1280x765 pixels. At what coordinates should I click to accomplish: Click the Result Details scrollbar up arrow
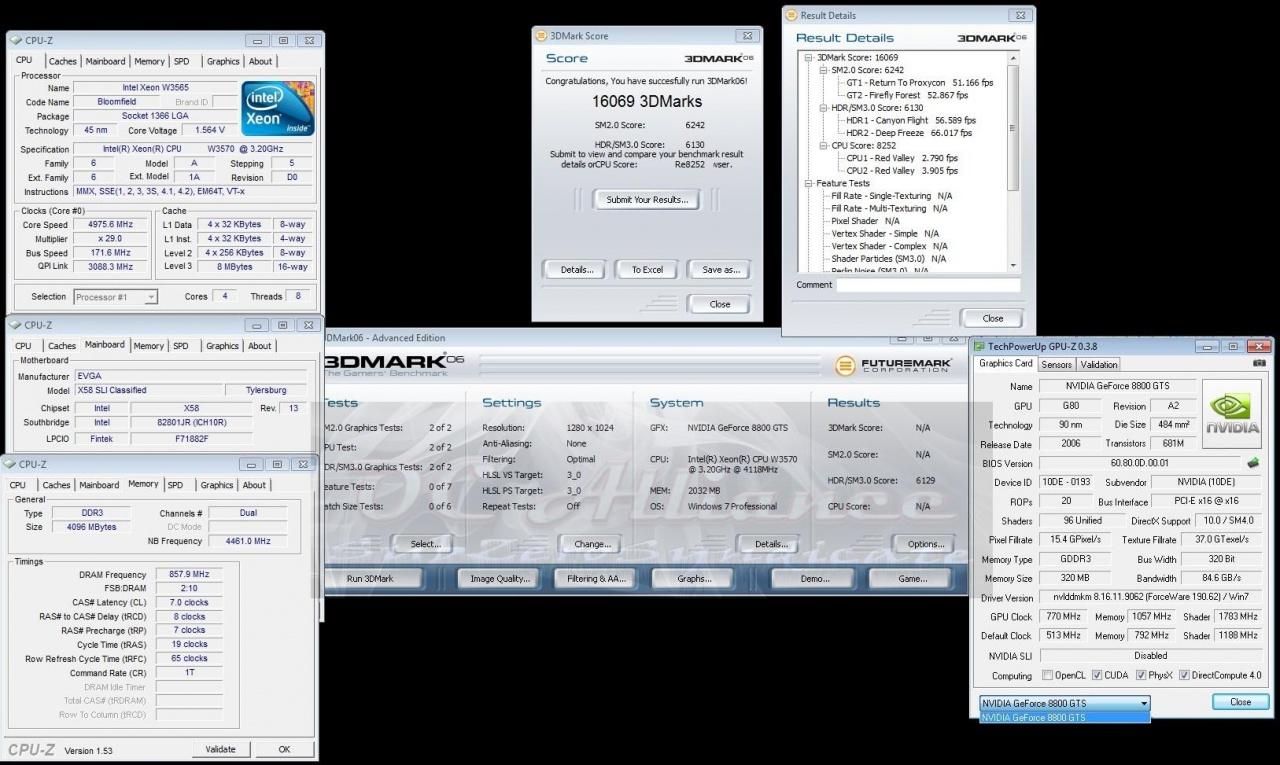click(x=1013, y=57)
